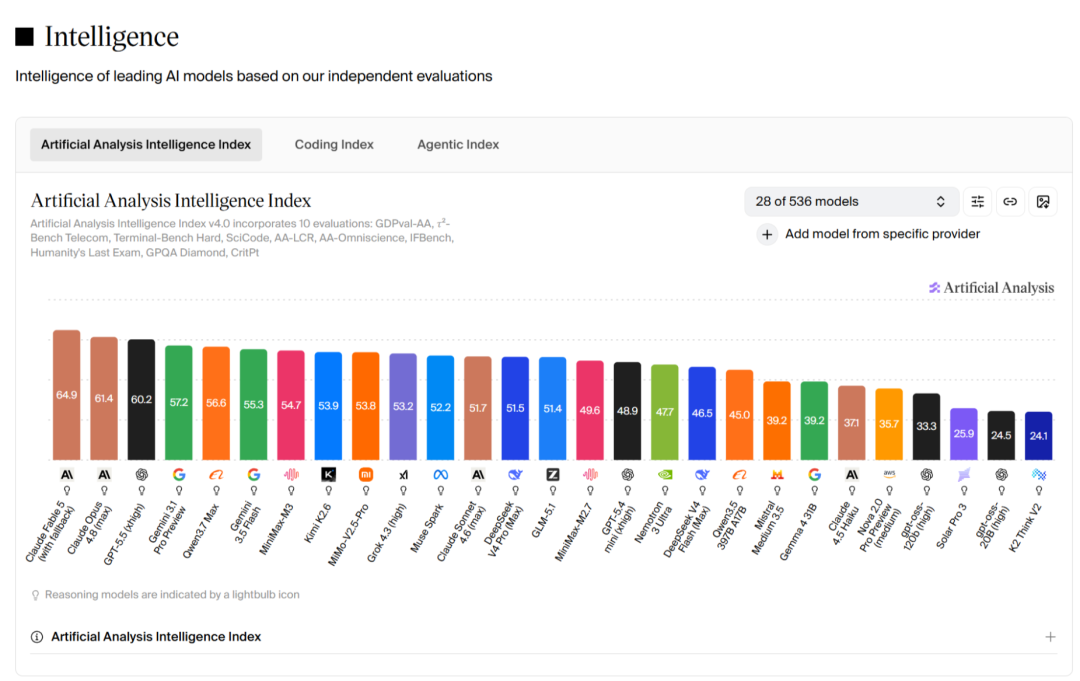Click Alibaba logo under the Qwen3.7 Max bar
The height and width of the screenshot is (681, 1080).
click(216, 474)
